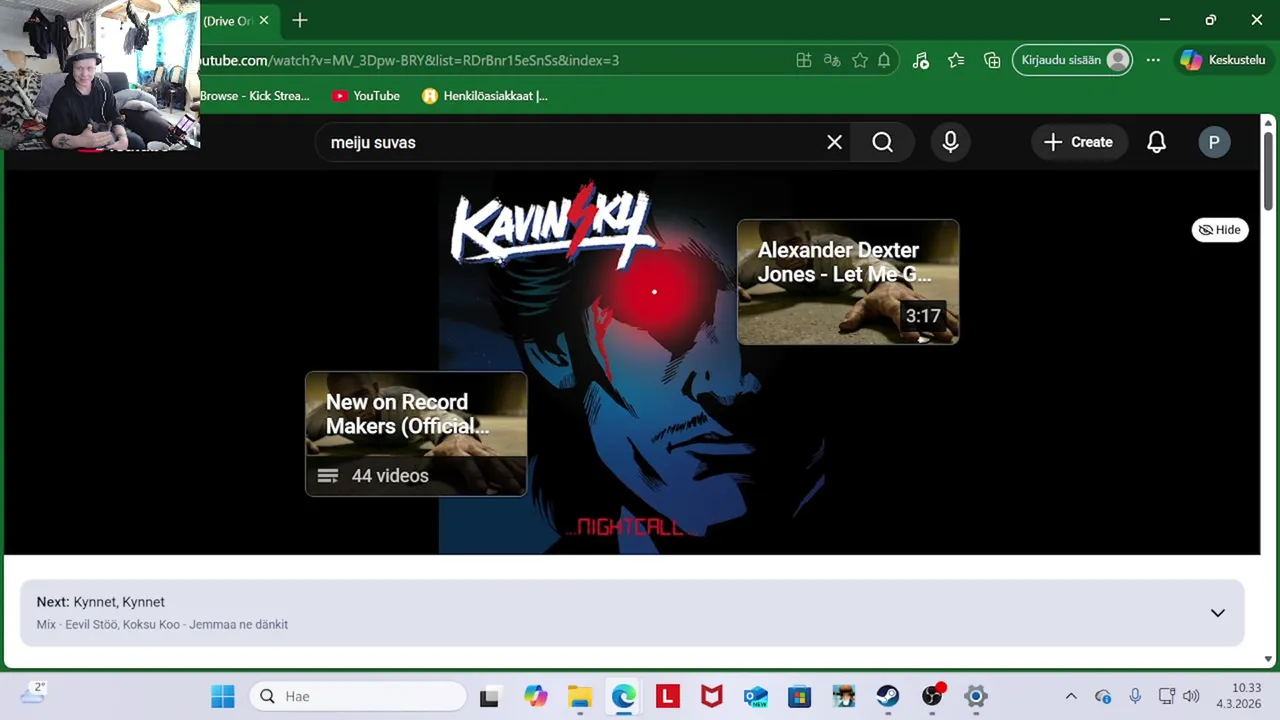Click the Kirjaudu sisään sign-in button
The height and width of the screenshot is (720, 1280).
(1073, 60)
